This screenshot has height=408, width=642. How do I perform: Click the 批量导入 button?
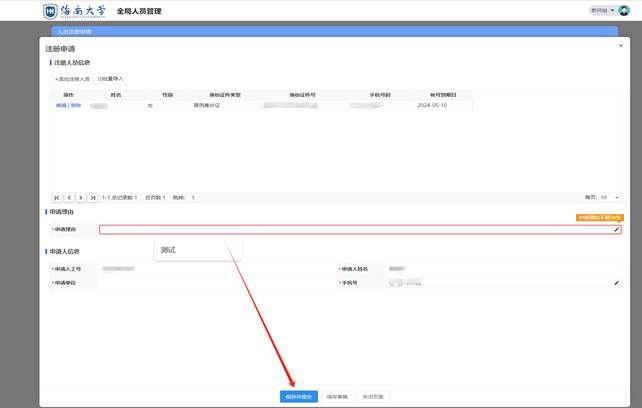click(111, 78)
